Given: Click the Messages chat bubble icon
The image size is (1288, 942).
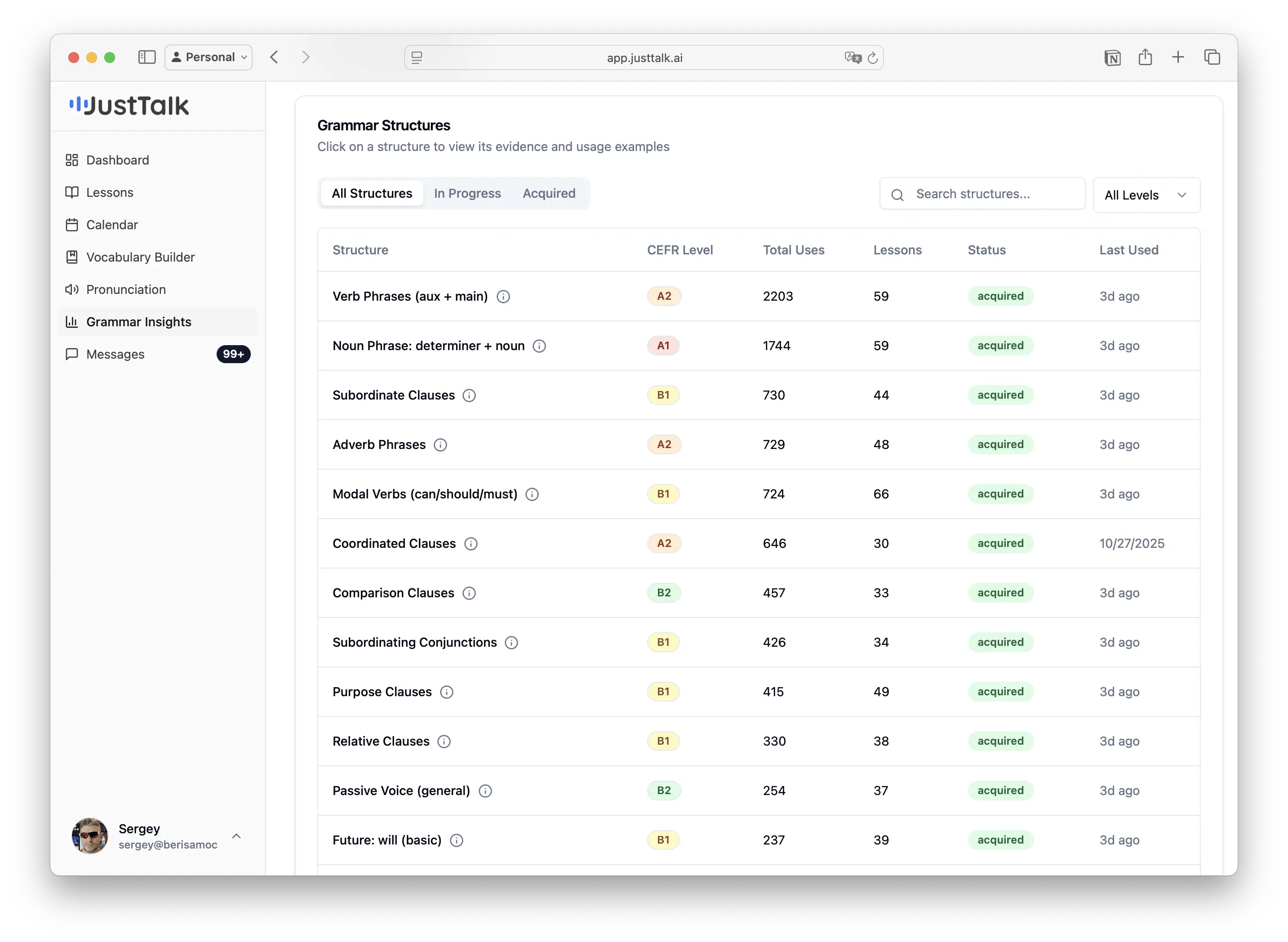Looking at the screenshot, I should [x=72, y=354].
